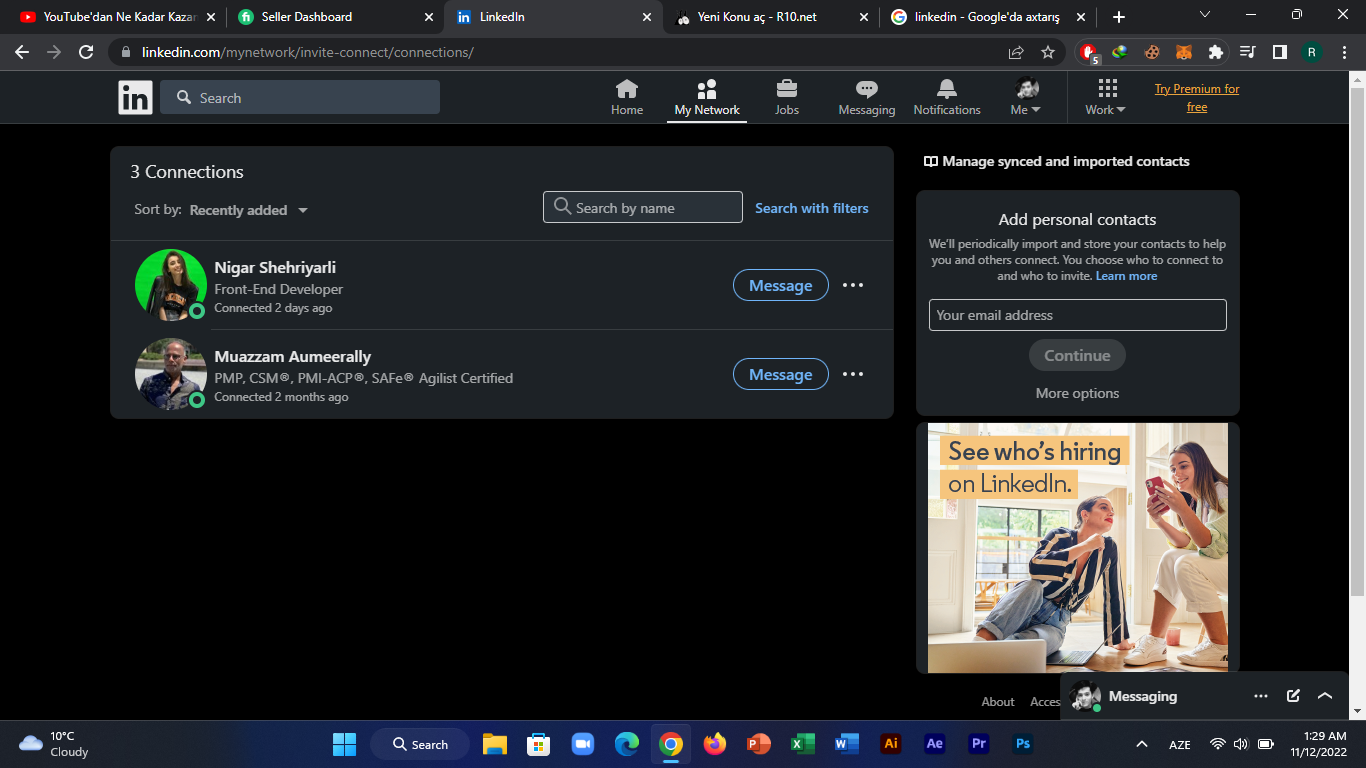Open Adobe Illustrator from the taskbar

[891, 744]
